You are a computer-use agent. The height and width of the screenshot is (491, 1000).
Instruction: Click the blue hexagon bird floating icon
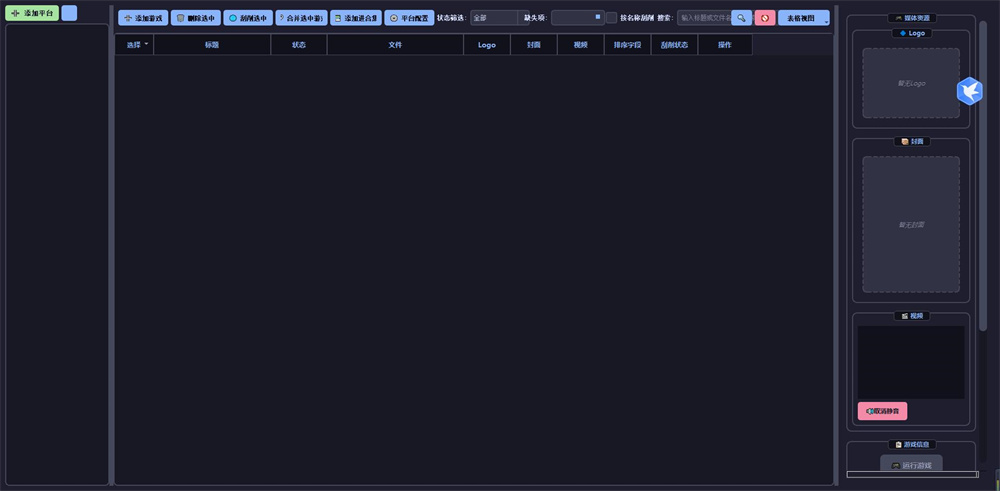pos(969,91)
